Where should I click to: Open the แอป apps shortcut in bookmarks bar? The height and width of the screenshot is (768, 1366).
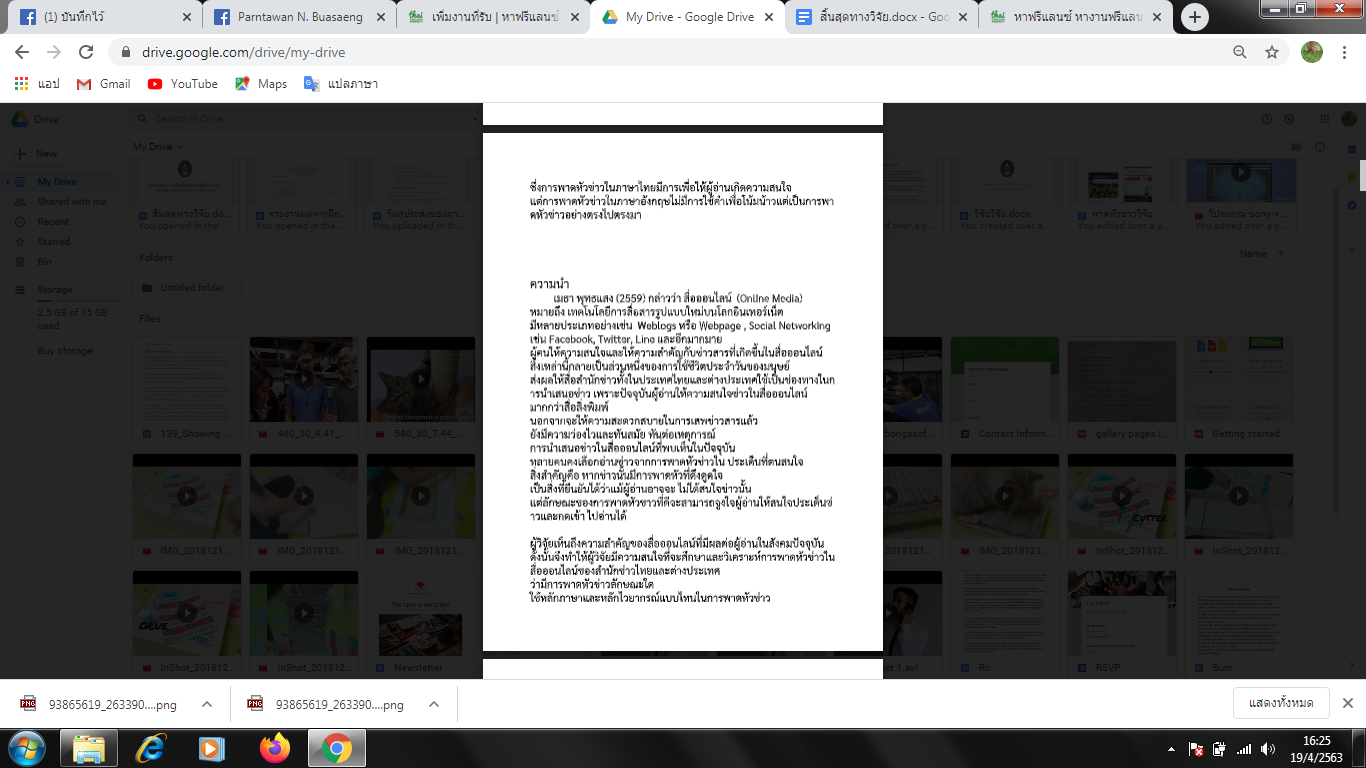pos(37,84)
